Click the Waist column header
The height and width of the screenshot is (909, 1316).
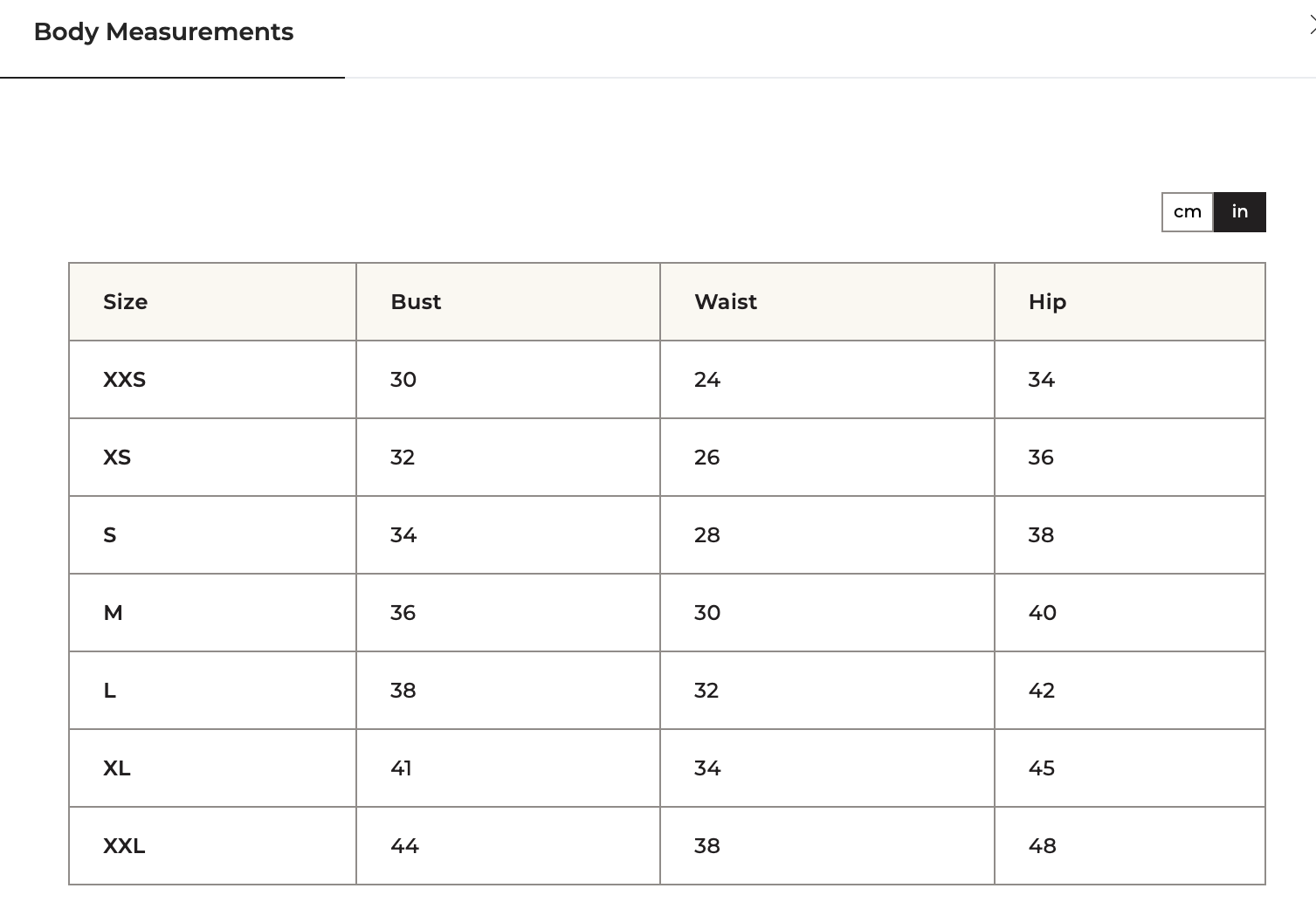click(x=726, y=302)
